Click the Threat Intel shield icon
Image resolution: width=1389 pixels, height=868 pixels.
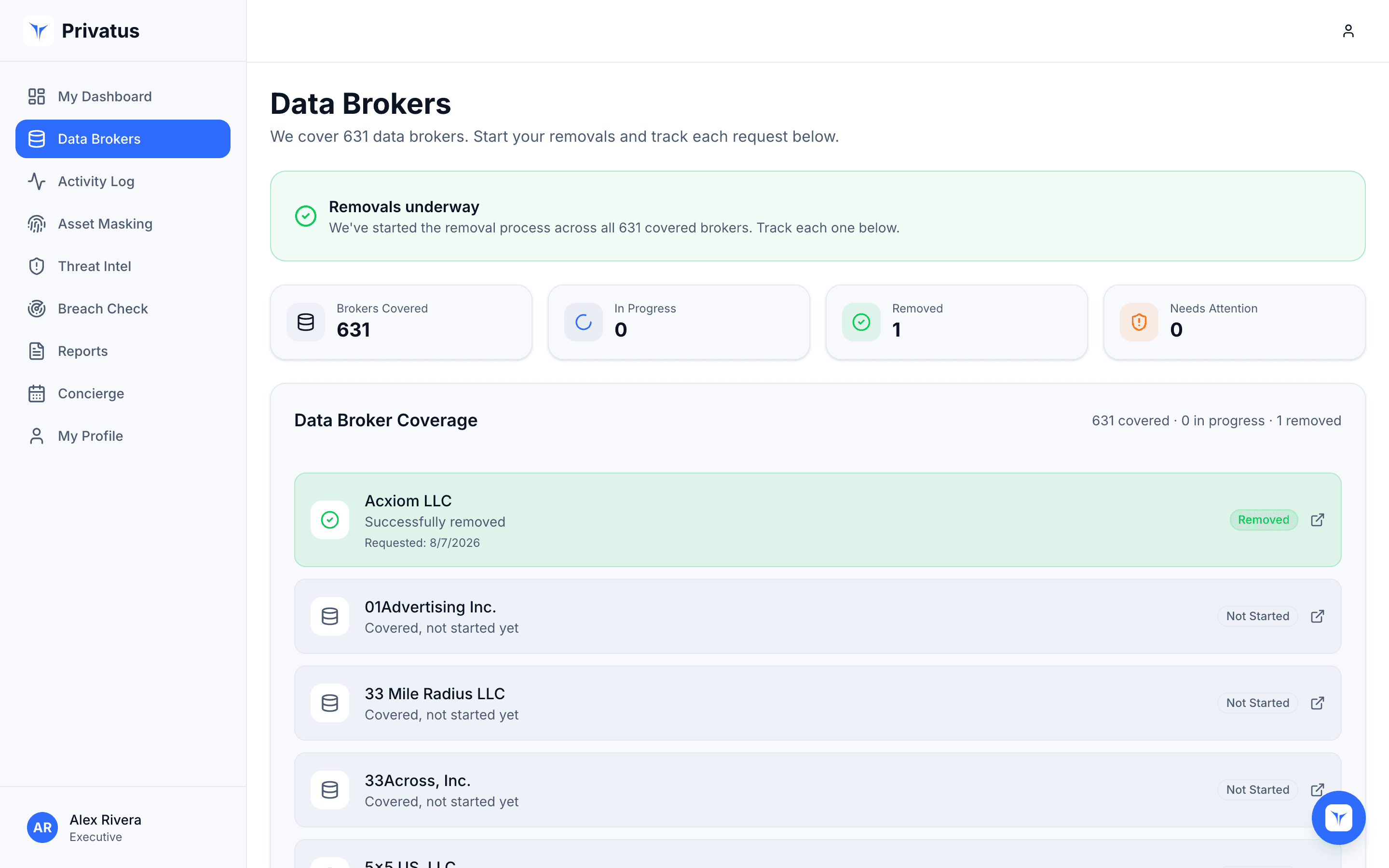tap(37, 266)
